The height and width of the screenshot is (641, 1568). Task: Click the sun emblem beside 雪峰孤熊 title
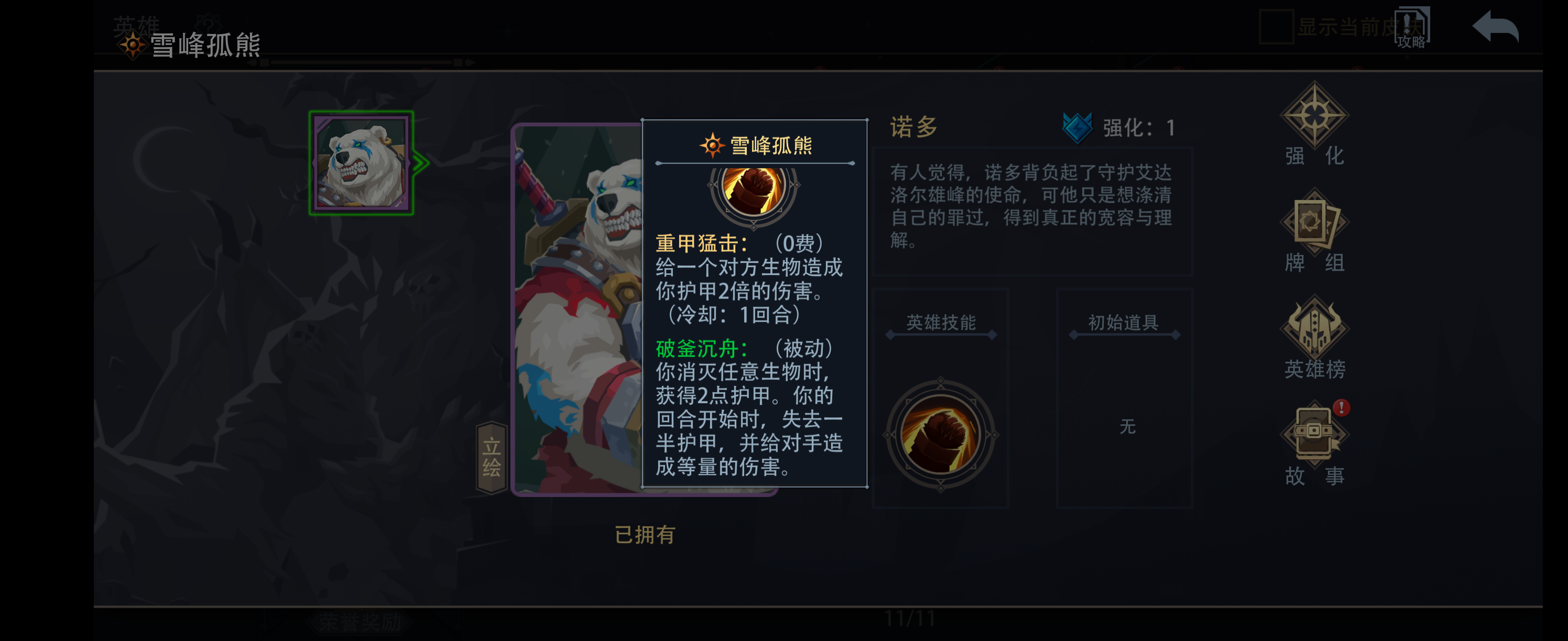coord(132,45)
